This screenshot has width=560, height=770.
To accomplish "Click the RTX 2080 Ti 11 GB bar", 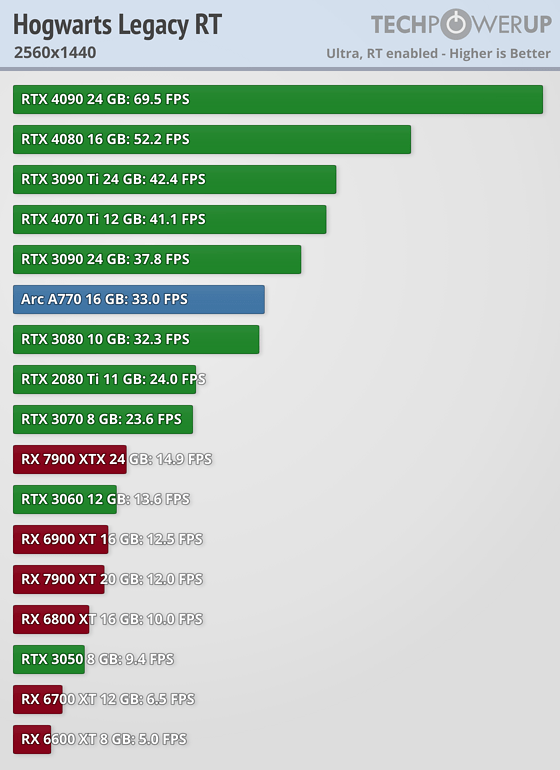I will coord(105,380).
